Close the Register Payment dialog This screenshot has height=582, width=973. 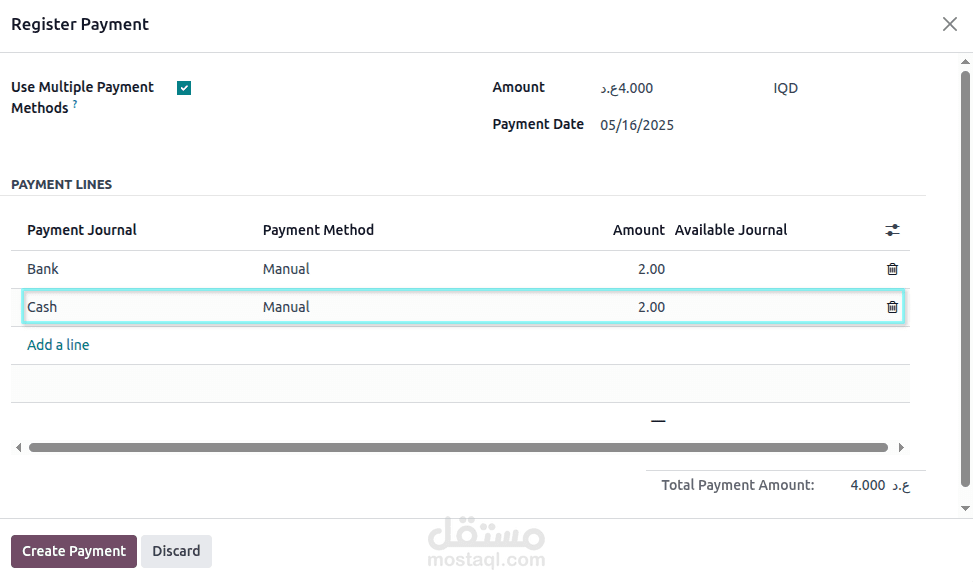pos(949,24)
